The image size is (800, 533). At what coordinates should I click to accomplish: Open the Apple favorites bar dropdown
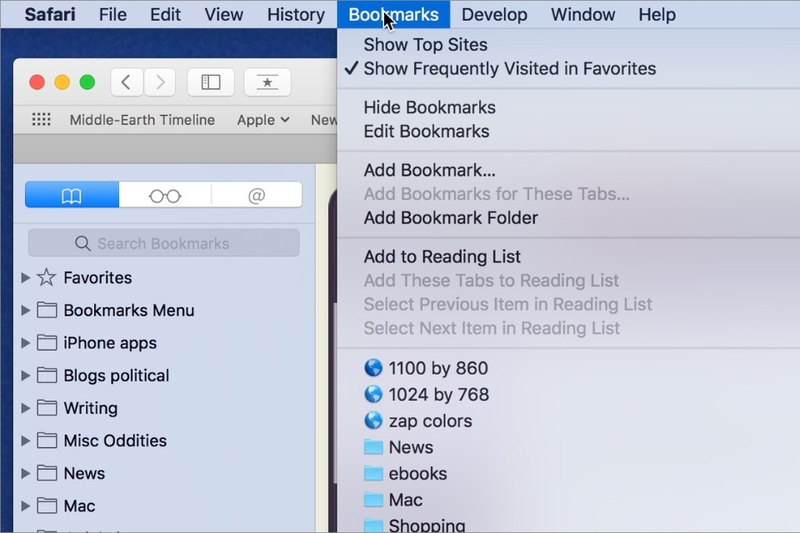[263, 120]
